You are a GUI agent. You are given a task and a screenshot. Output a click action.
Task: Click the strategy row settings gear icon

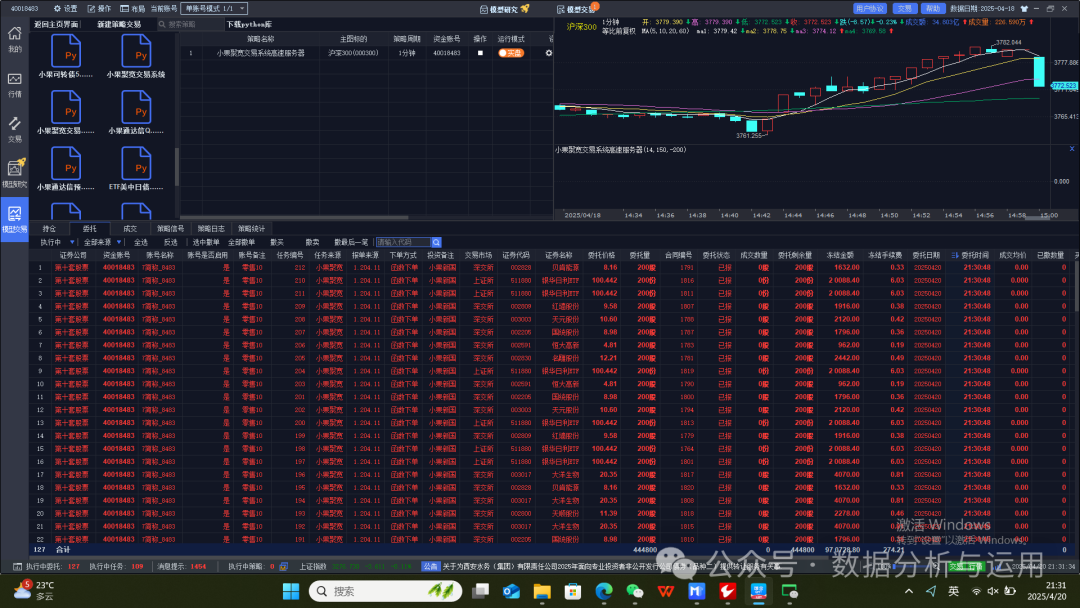click(549, 53)
